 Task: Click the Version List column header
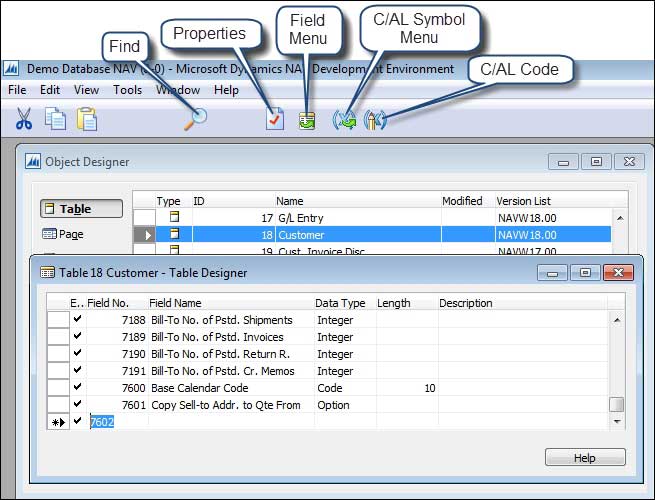[x=523, y=201]
